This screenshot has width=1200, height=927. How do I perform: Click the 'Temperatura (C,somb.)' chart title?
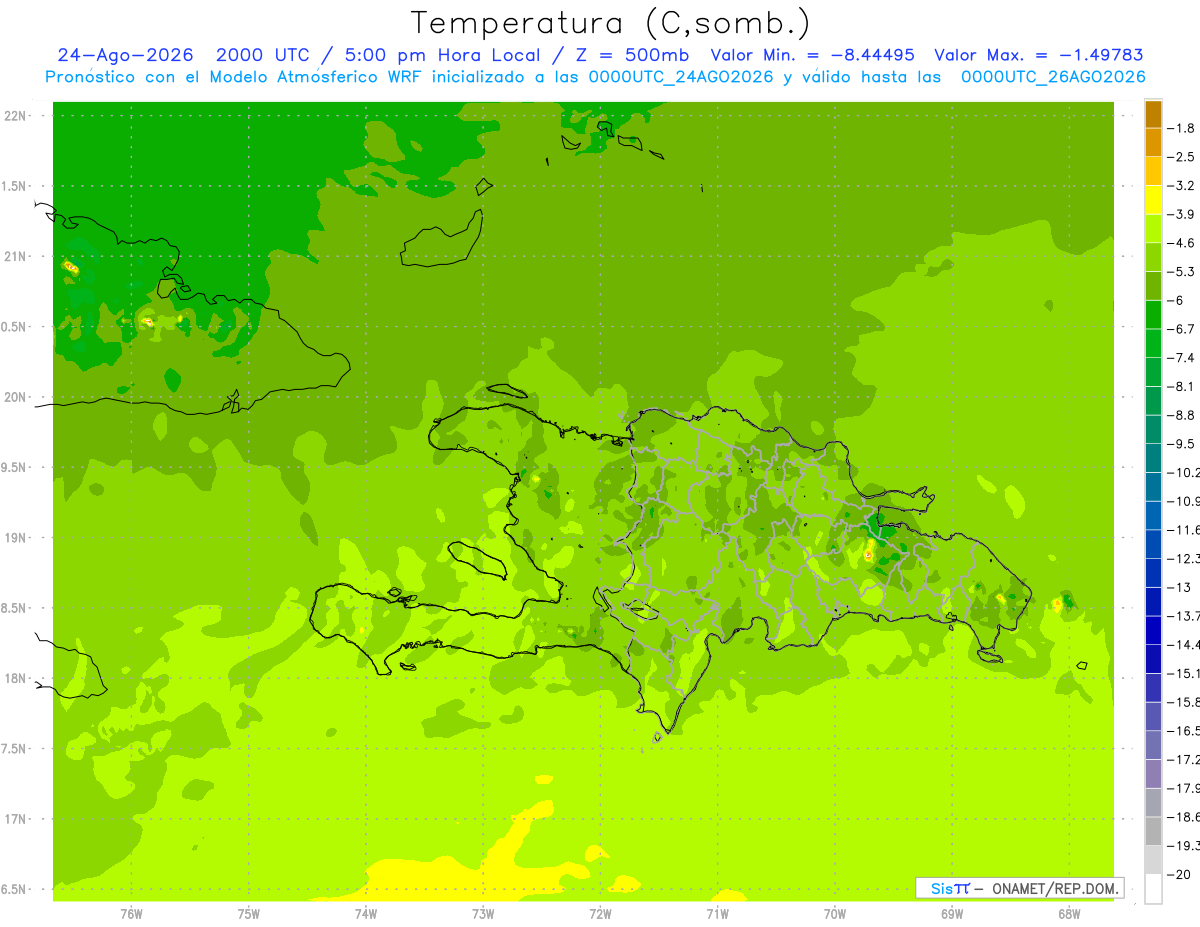coord(611,23)
